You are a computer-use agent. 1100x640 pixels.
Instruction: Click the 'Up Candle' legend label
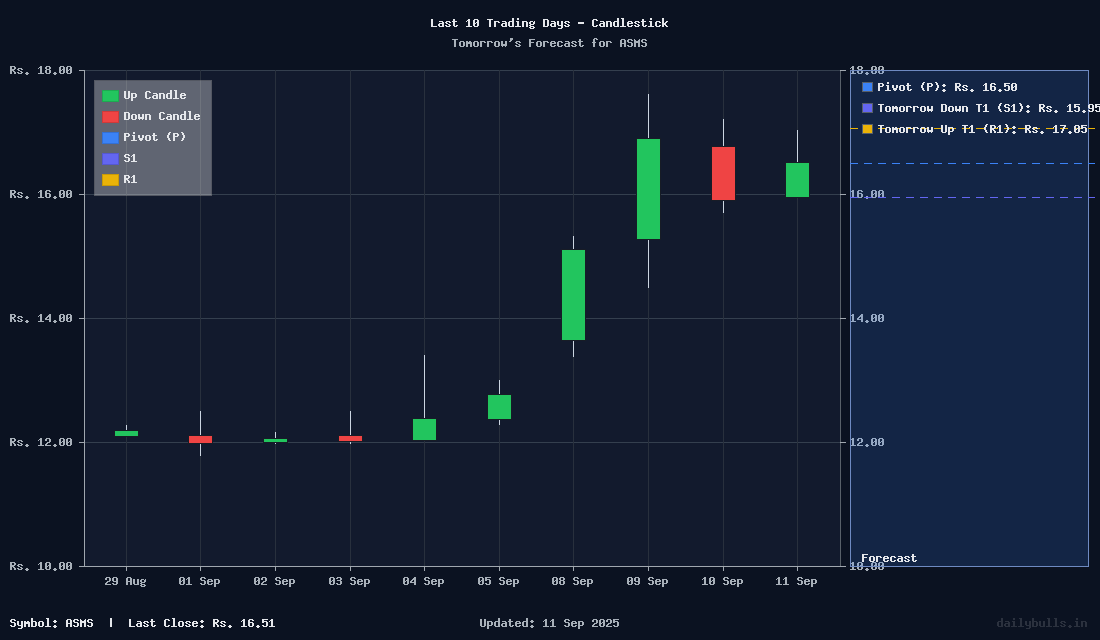(x=154, y=95)
